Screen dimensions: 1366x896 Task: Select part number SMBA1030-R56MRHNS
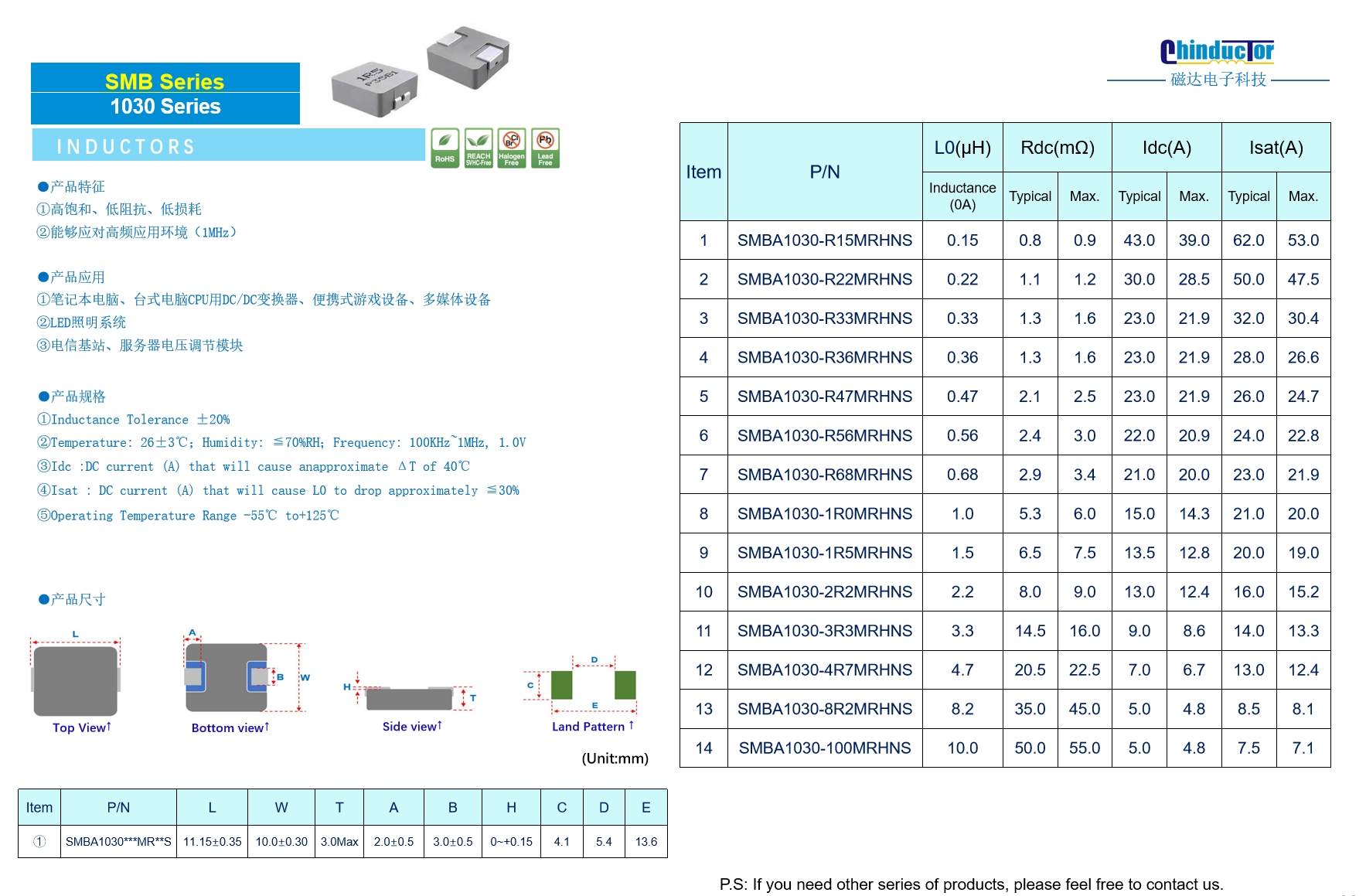[x=824, y=436]
